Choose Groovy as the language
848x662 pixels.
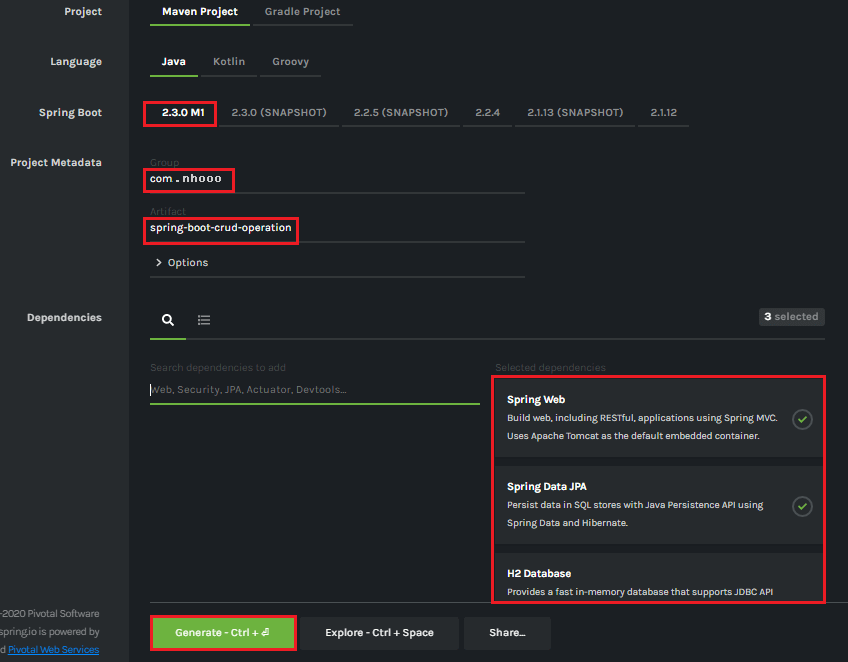pyautogui.click(x=290, y=62)
